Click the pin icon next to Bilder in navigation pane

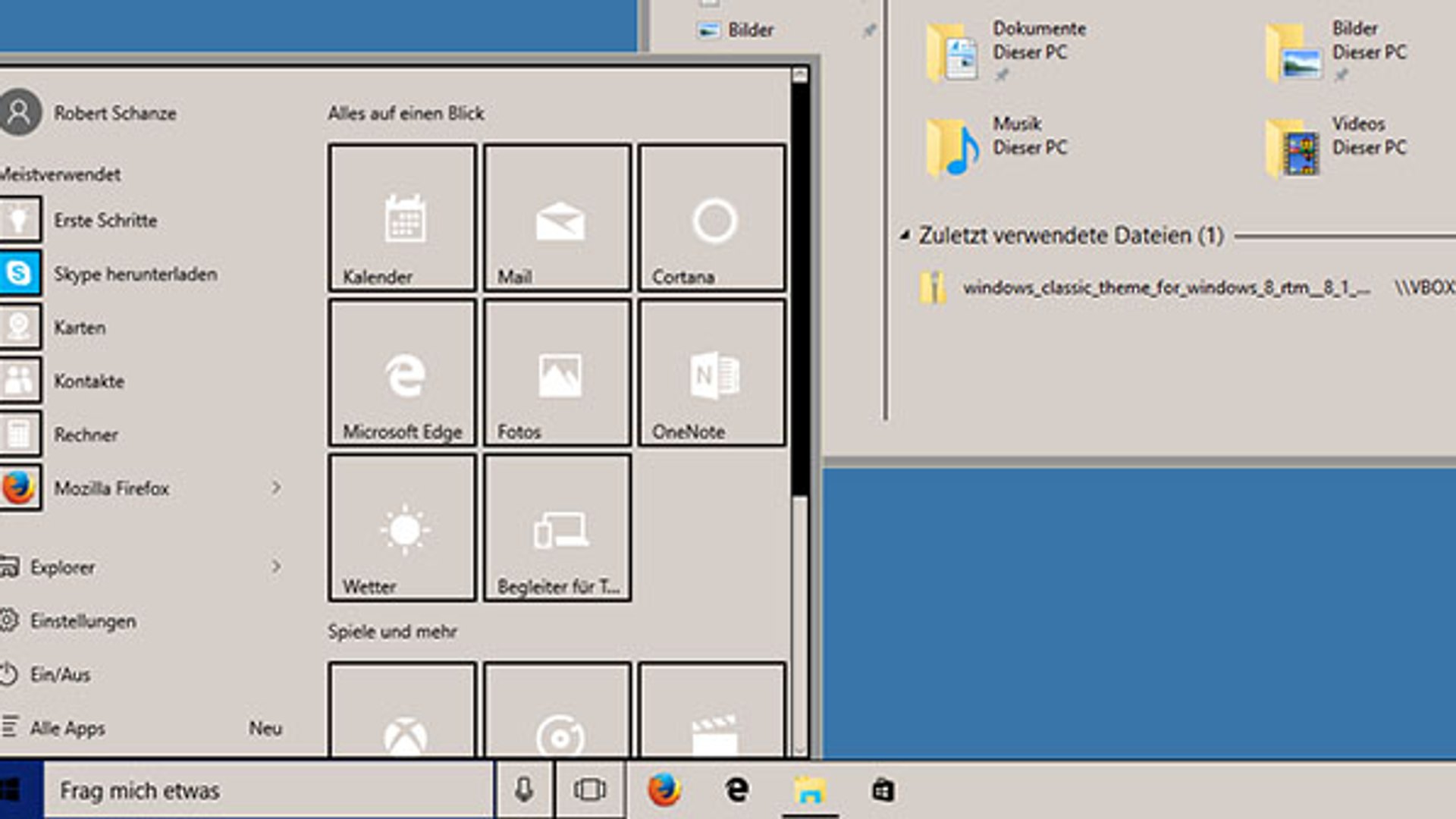point(869,30)
